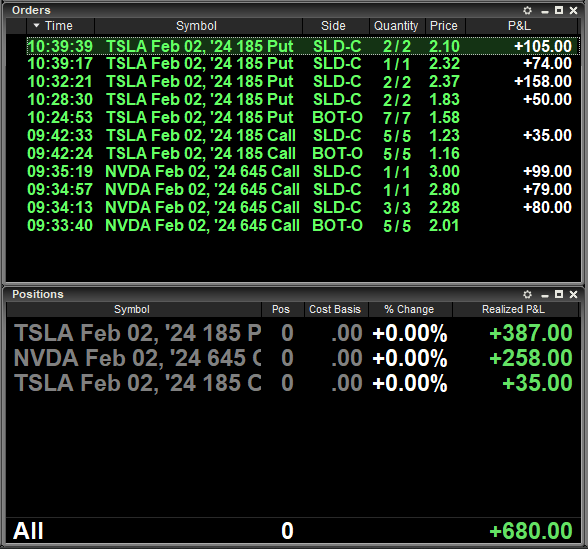
Task: Toggle Time column sort arrow in Orders
Action: (36, 26)
